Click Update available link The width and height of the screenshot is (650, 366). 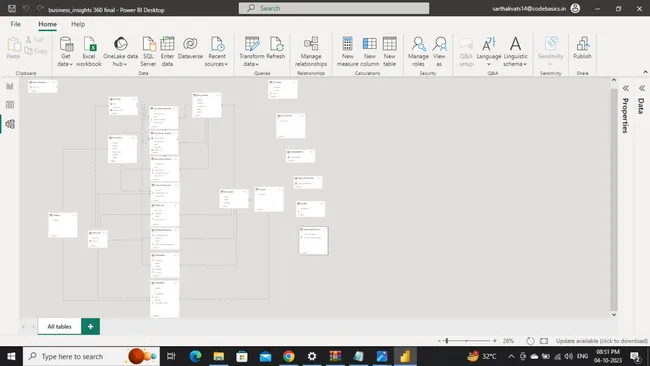click(x=601, y=341)
